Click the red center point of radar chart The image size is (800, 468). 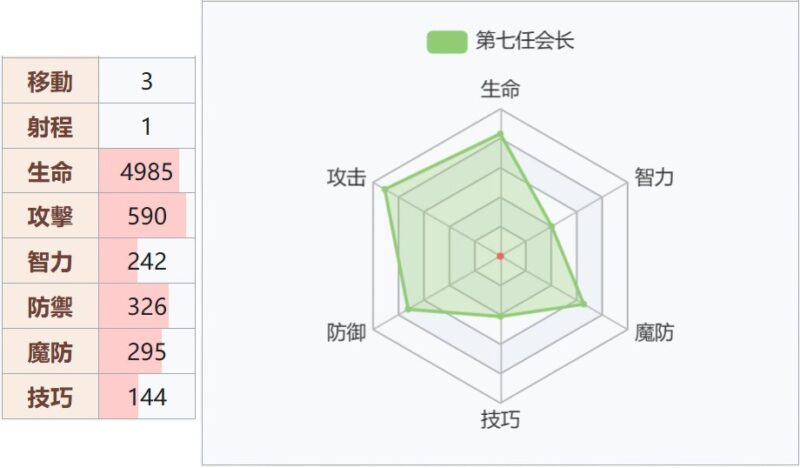501,256
